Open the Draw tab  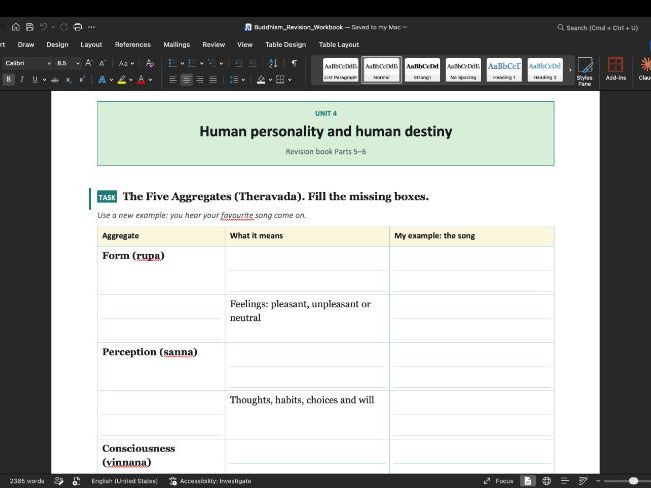pyautogui.click(x=26, y=44)
